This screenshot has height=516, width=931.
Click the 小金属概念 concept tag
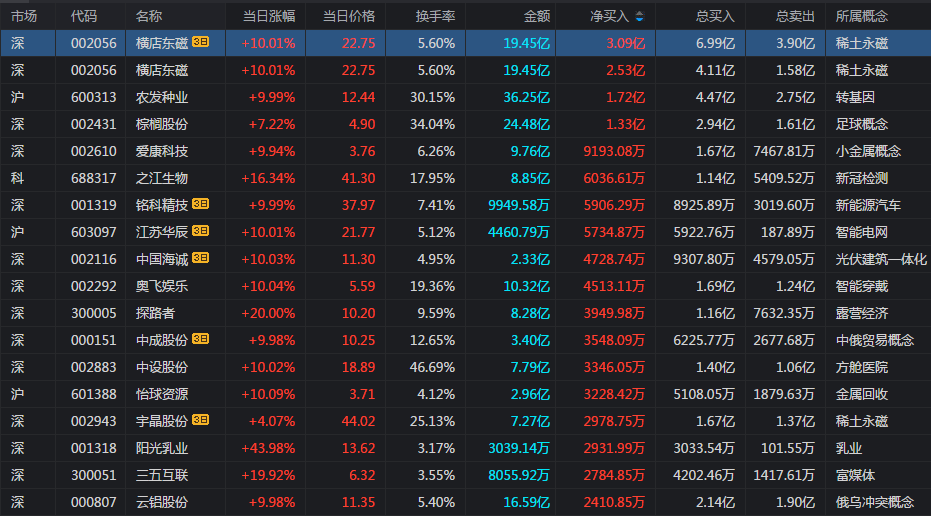tap(868, 151)
